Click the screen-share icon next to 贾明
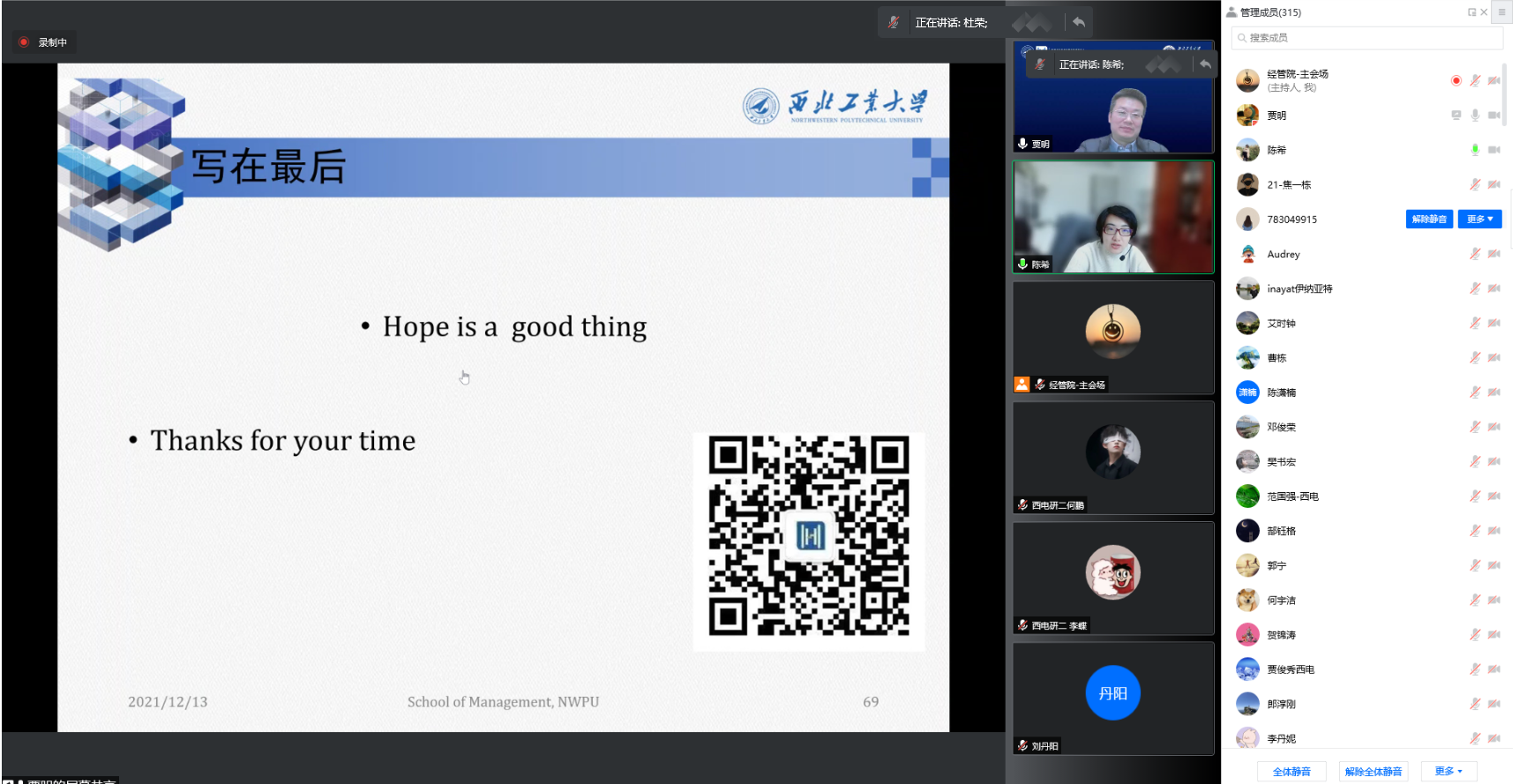 [x=1456, y=116]
